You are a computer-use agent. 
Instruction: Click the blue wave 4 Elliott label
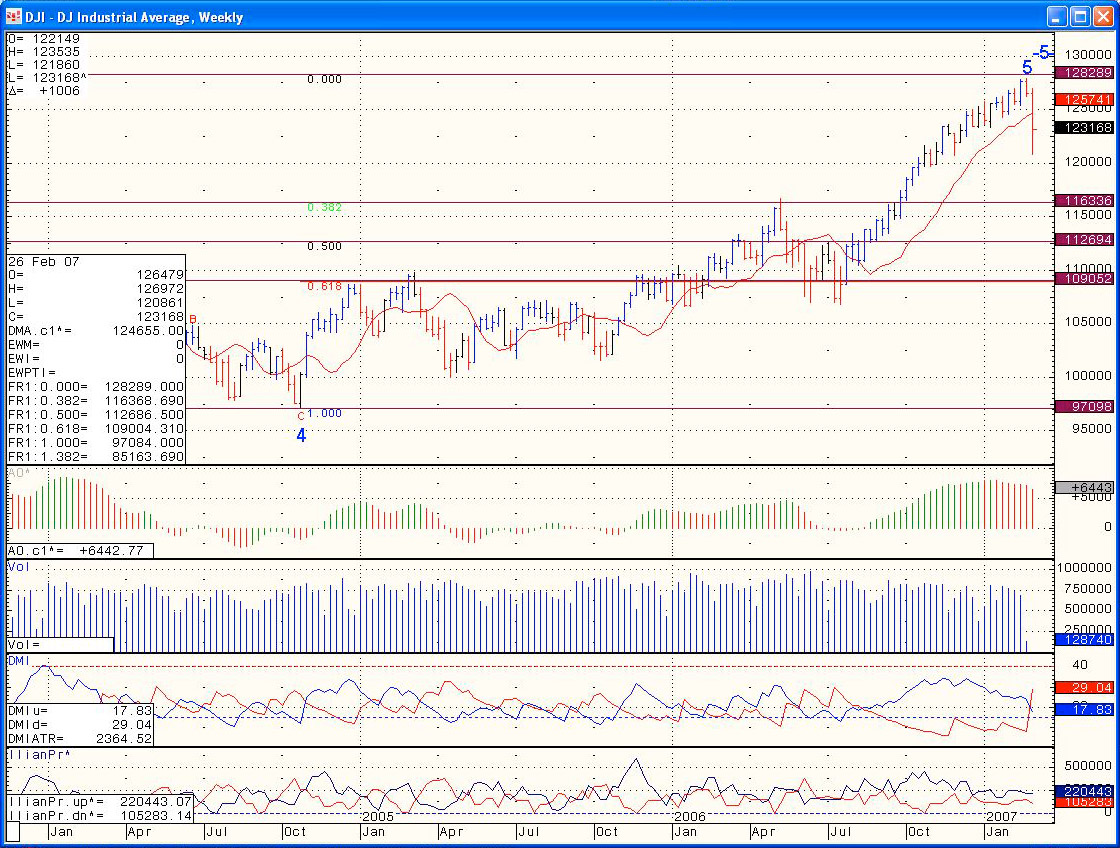(x=300, y=436)
